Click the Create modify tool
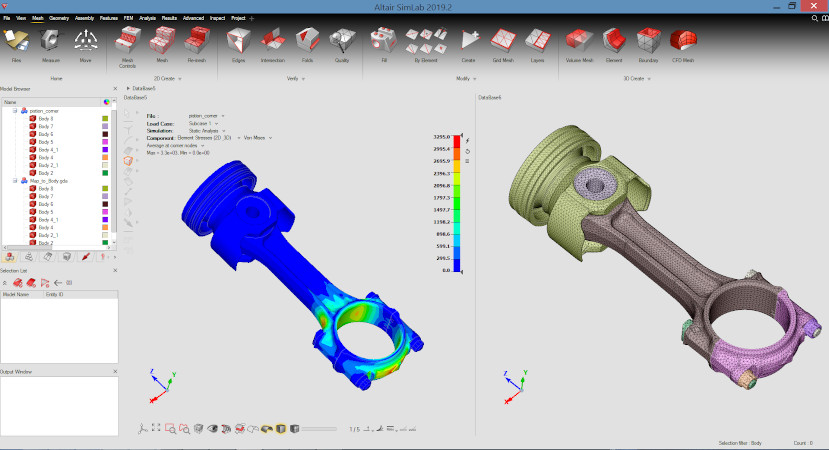 coord(468,45)
